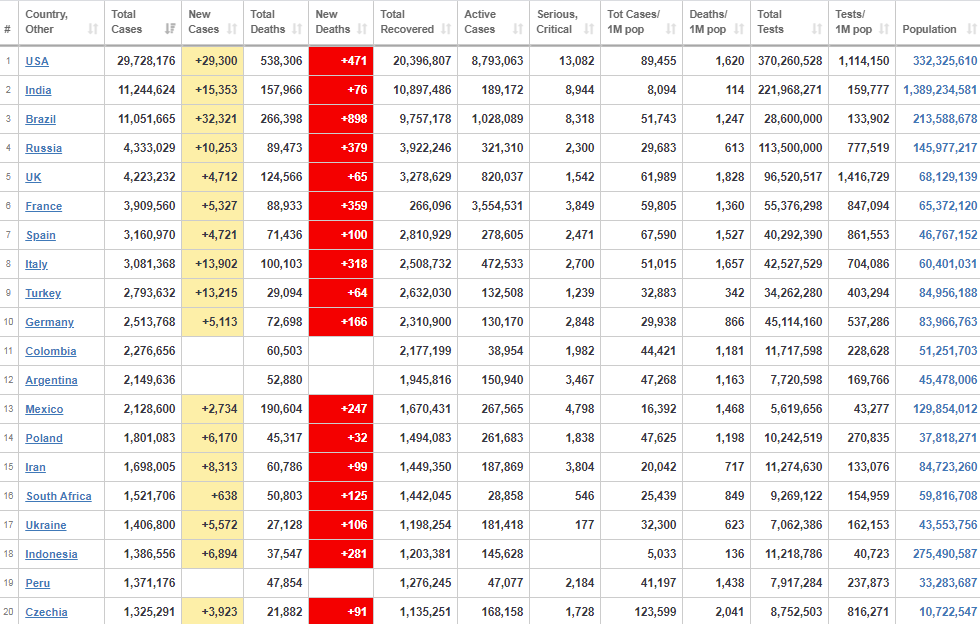Image resolution: width=980 pixels, height=624 pixels.
Task: Open Indonesia population link 275,490,587
Action: click(945, 554)
